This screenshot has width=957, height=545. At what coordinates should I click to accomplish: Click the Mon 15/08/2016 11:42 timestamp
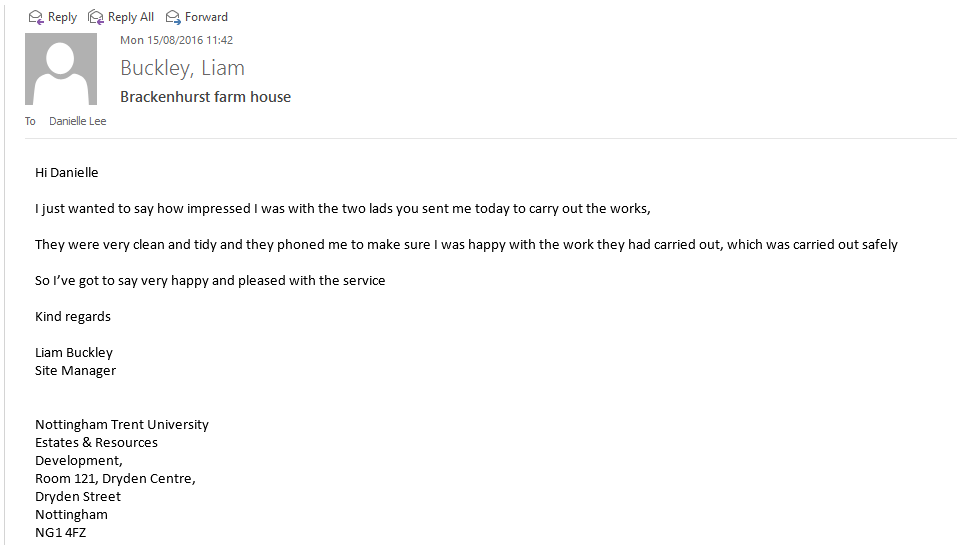(176, 40)
